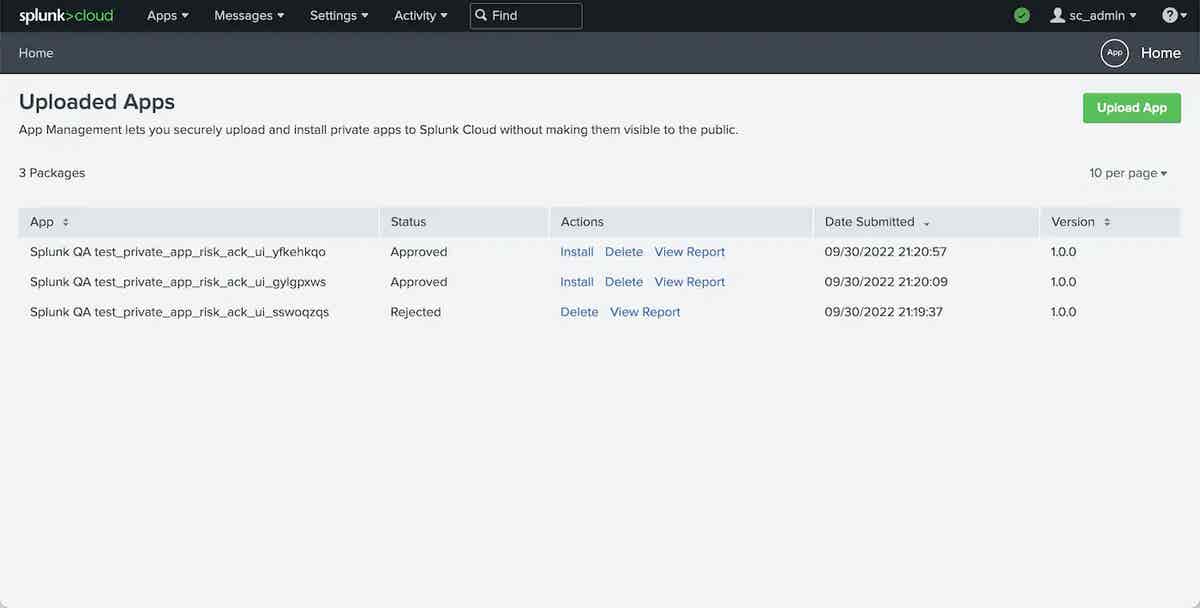The height and width of the screenshot is (608, 1200).
Task: Click version 1.0.0 in gylgpxws row
Action: click(1063, 282)
